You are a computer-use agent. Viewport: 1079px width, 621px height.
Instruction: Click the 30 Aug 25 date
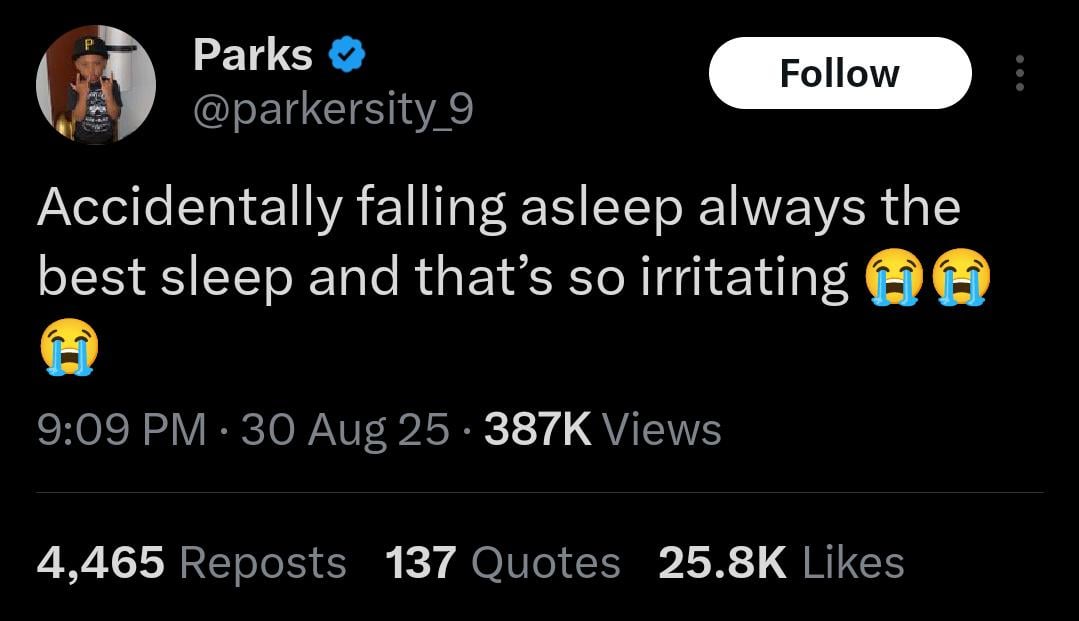pyautogui.click(x=345, y=430)
